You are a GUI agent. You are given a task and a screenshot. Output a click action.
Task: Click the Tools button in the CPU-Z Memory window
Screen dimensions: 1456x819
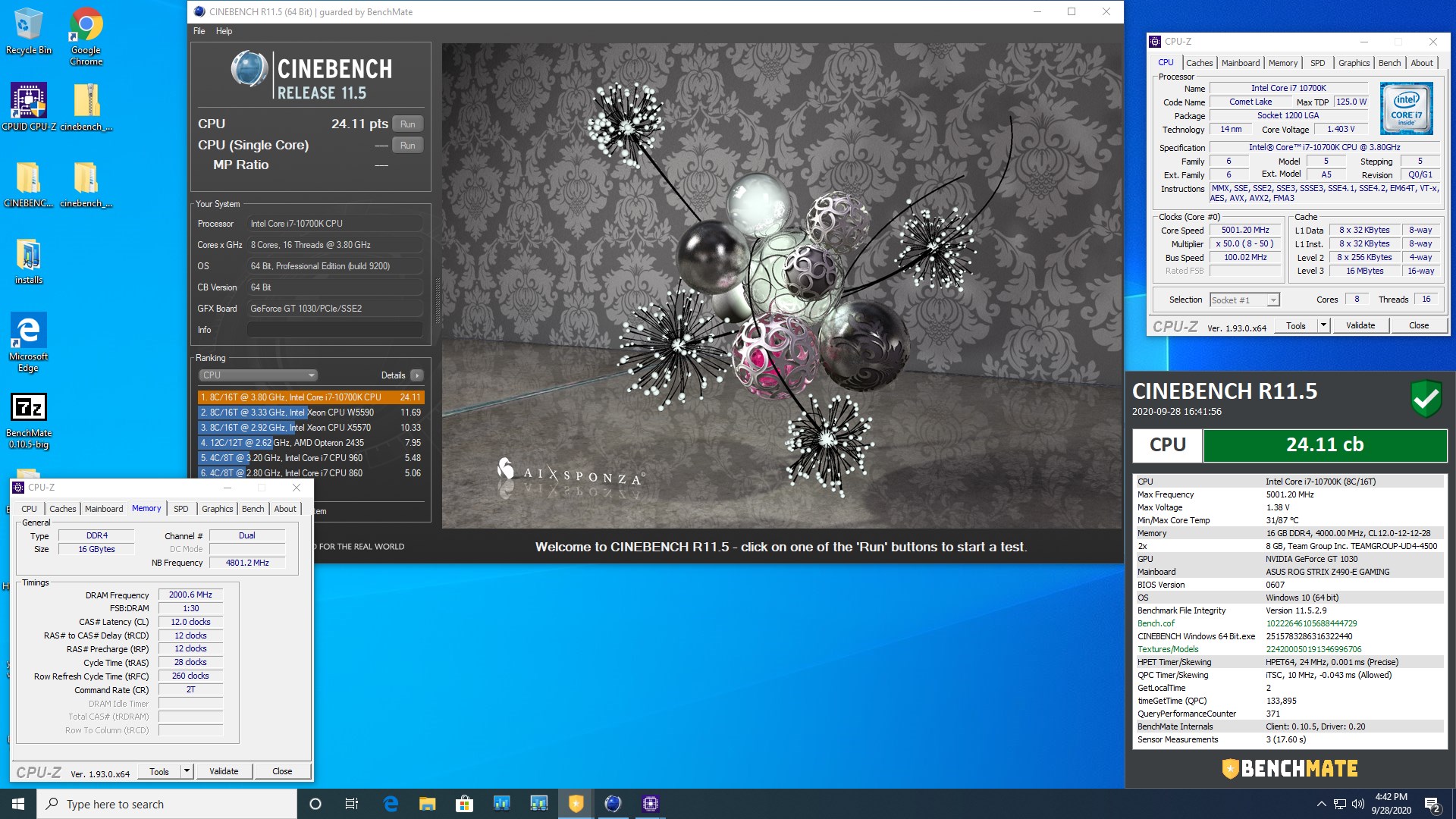click(x=159, y=771)
